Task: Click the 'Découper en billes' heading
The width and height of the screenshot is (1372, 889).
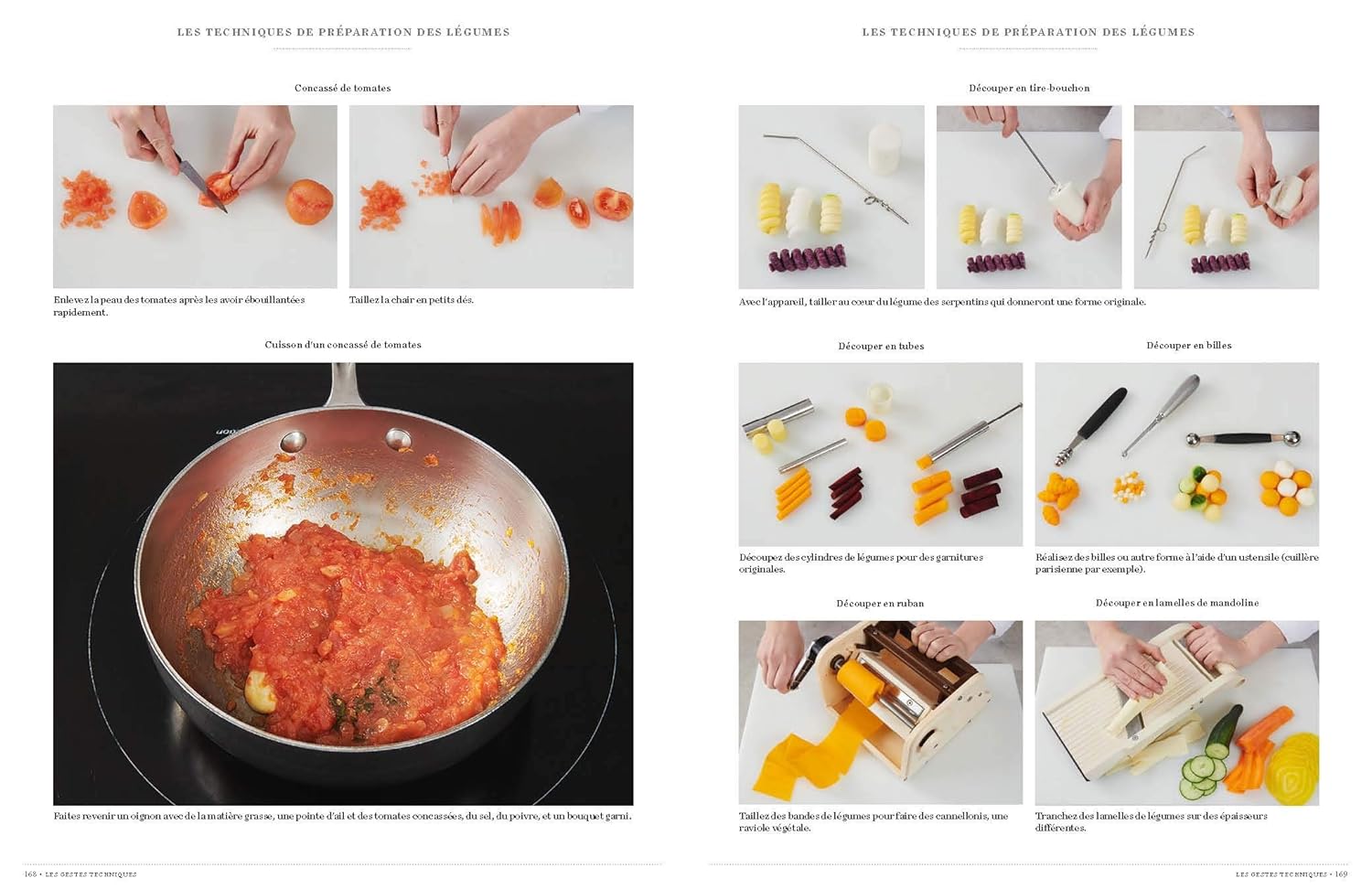Action: click(x=1189, y=345)
